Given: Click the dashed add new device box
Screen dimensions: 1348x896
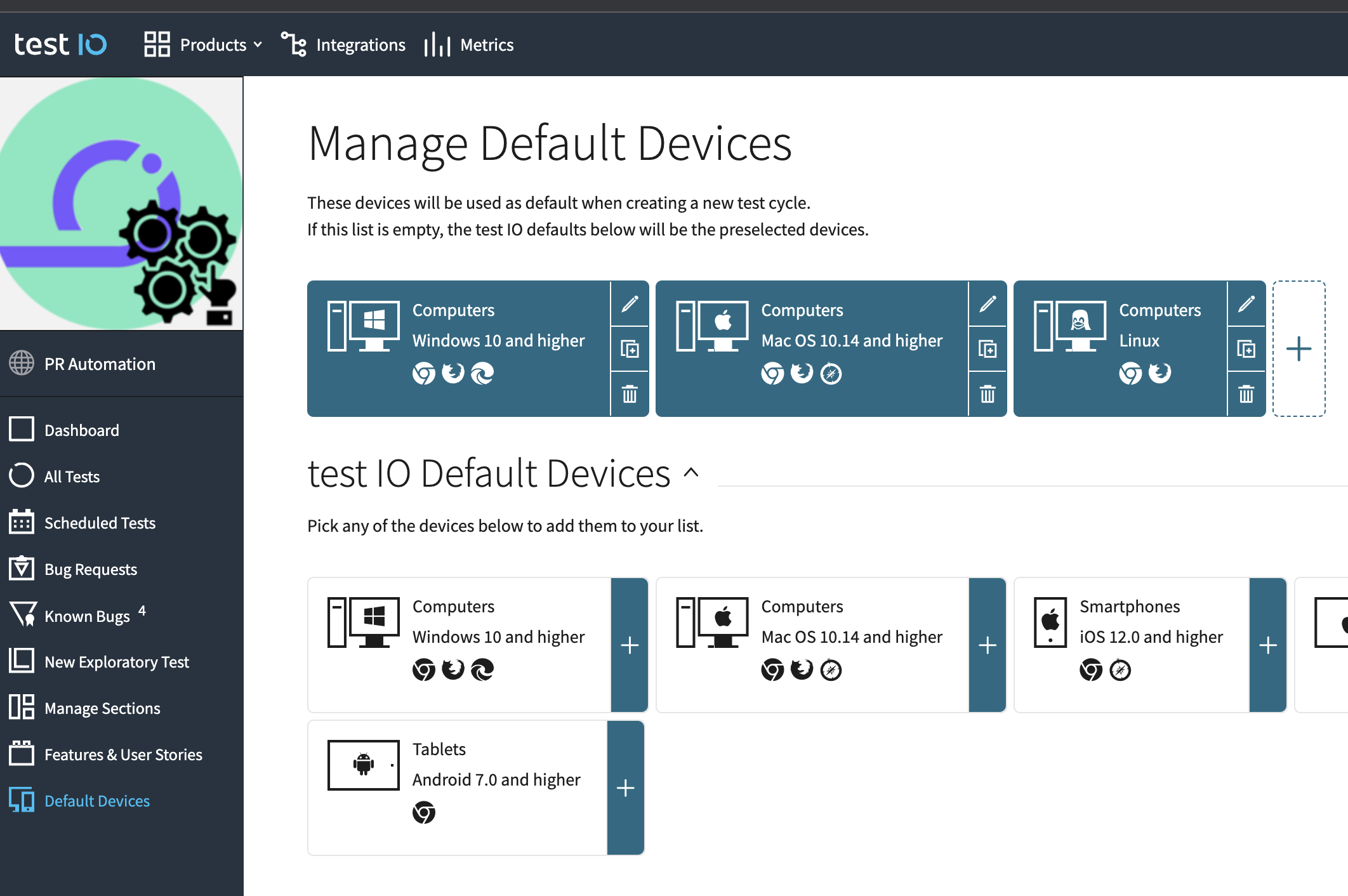Looking at the screenshot, I should pos(1298,348).
